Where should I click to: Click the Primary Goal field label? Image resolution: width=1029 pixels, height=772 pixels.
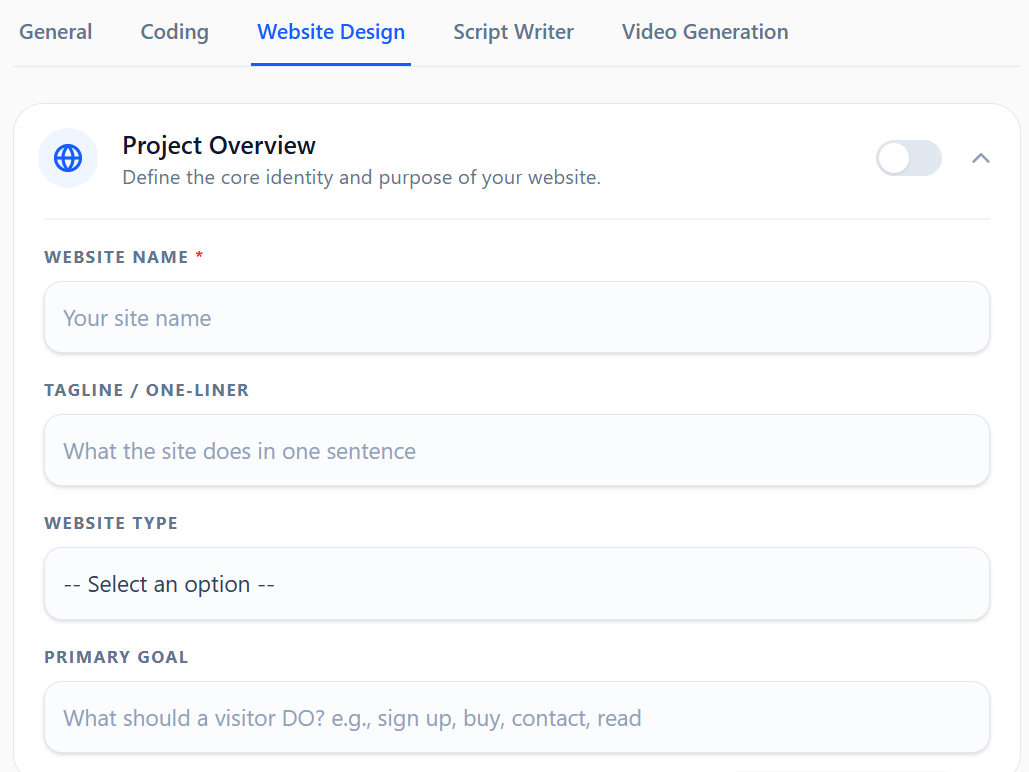point(116,657)
